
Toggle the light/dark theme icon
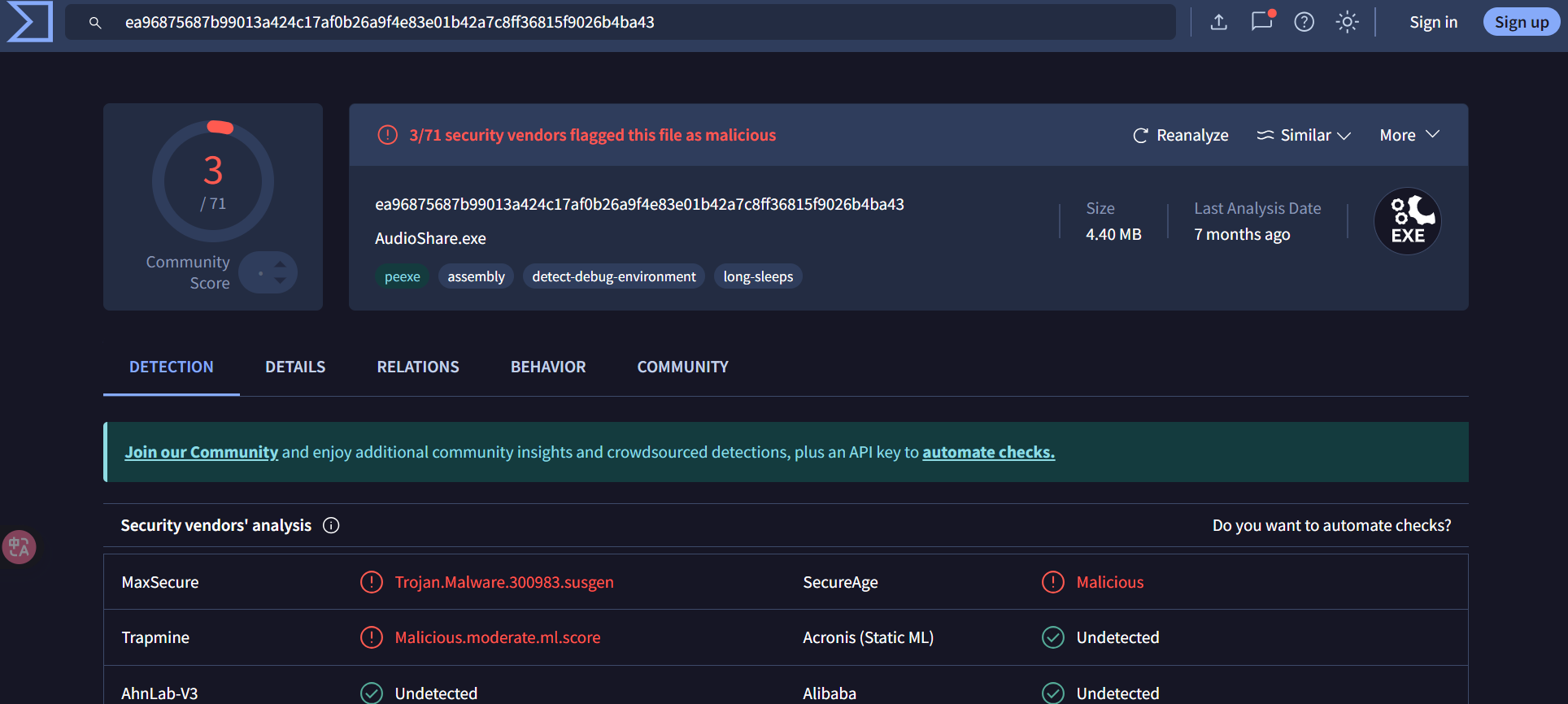[x=1348, y=22]
